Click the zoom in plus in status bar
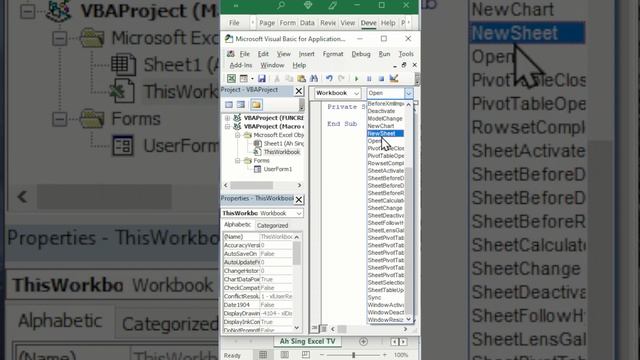 (384, 355)
